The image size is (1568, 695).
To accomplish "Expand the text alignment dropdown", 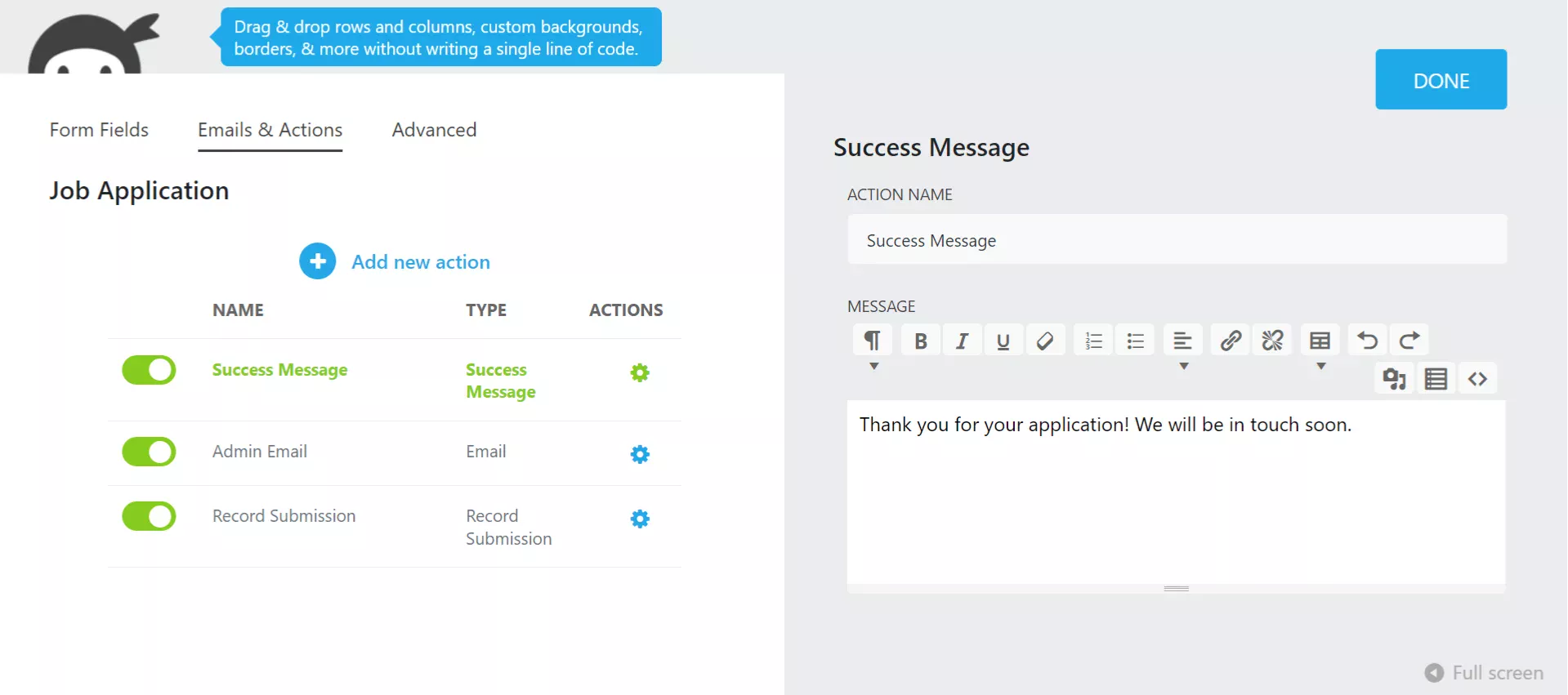I will [x=1182, y=368].
